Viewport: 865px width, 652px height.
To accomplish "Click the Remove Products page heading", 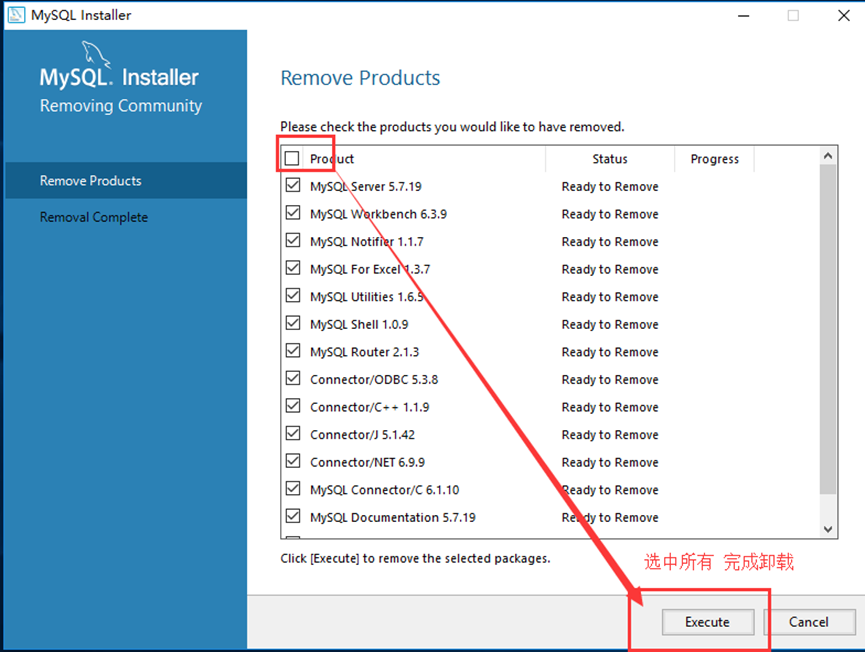I will pyautogui.click(x=360, y=78).
